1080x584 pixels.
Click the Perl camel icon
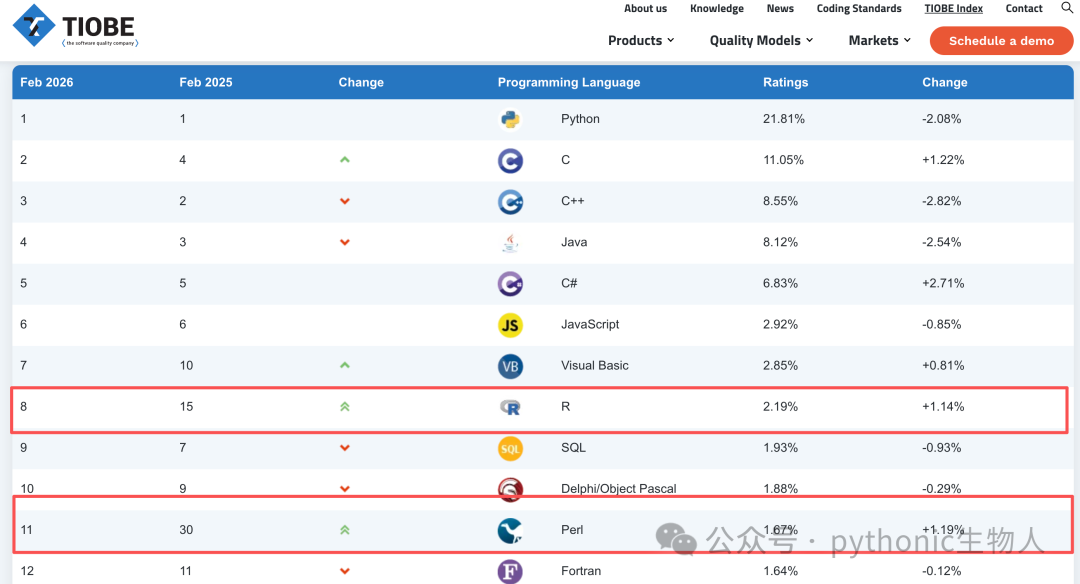pos(510,530)
